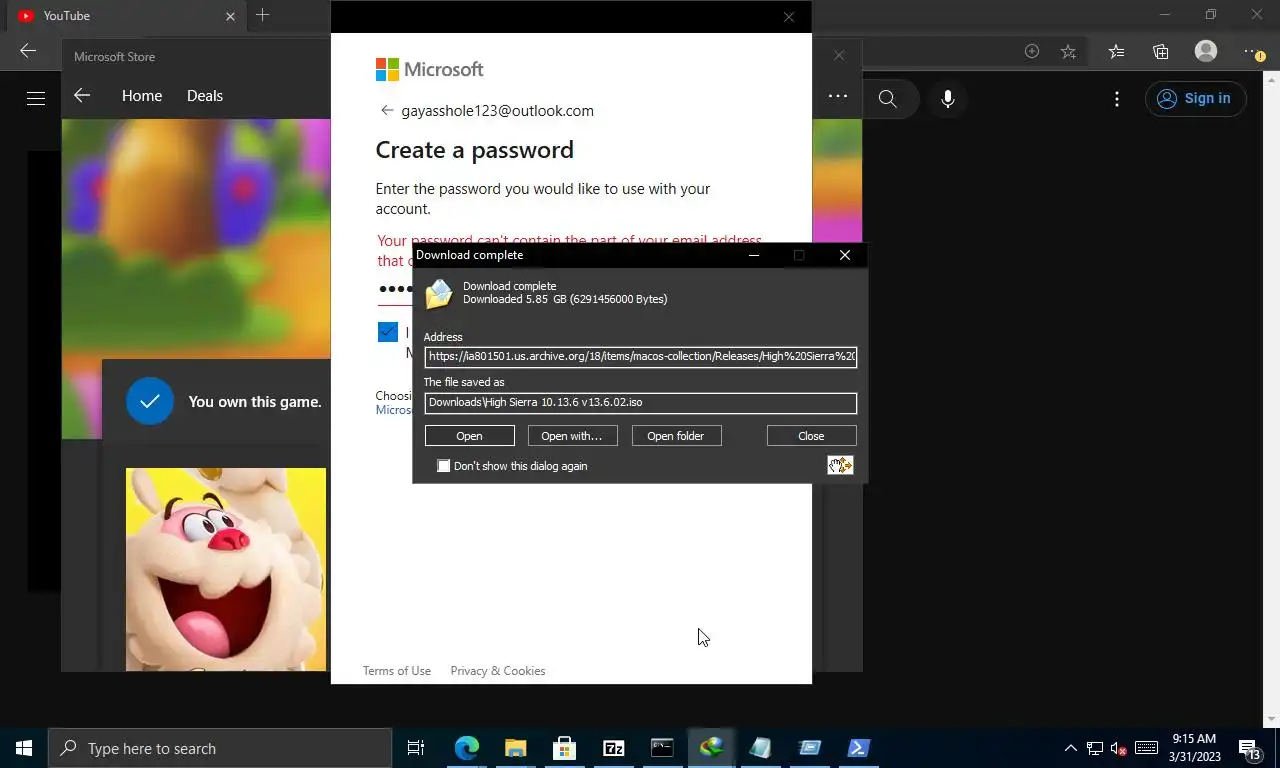Click the YouTube search icon
The width and height of the screenshot is (1280, 768).
887,99
